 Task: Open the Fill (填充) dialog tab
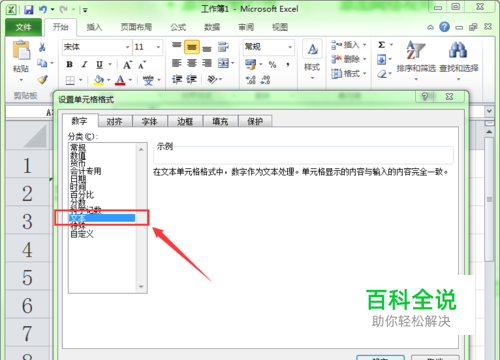tap(220, 121)
